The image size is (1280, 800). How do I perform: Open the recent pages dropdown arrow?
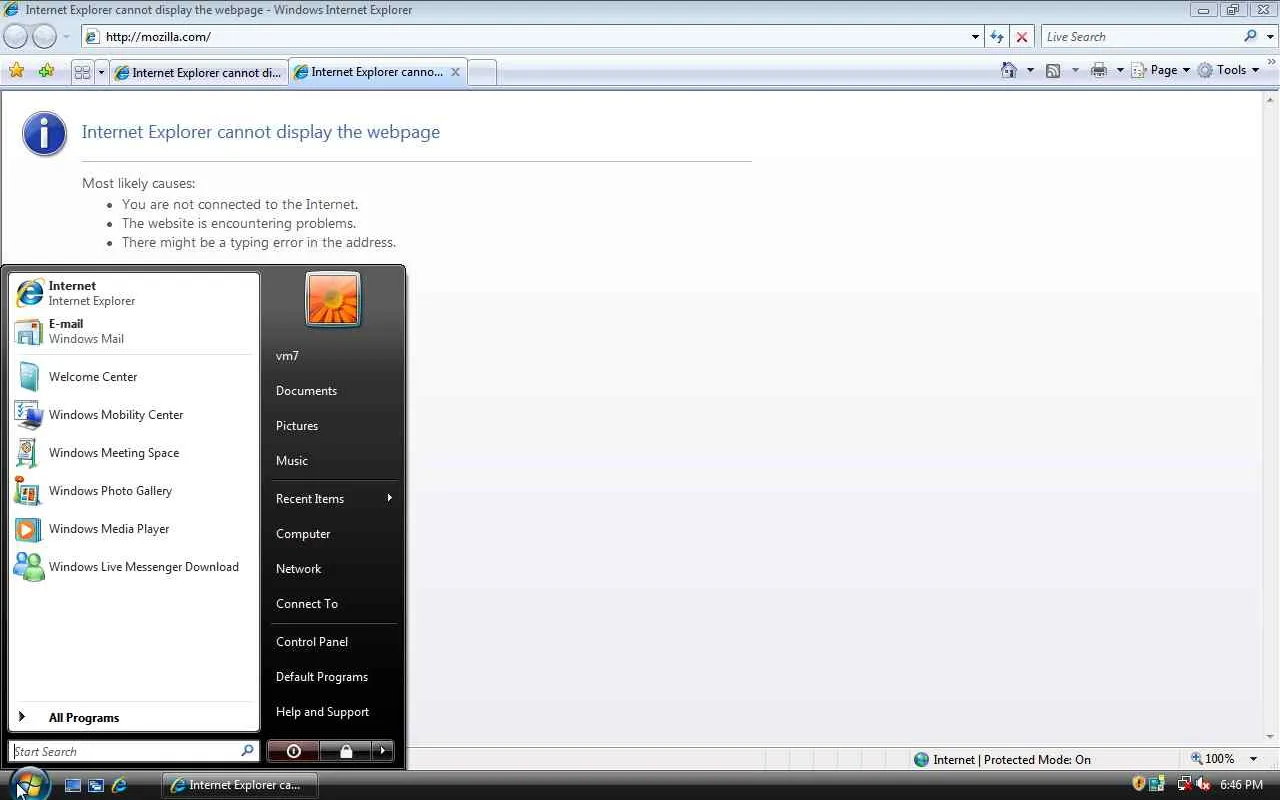tap(66, 37)
